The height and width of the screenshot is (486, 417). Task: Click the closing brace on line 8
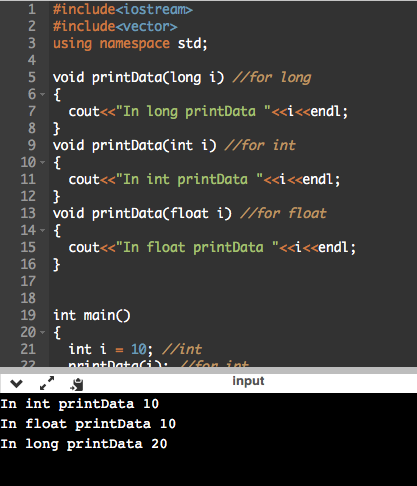point(57,128)
